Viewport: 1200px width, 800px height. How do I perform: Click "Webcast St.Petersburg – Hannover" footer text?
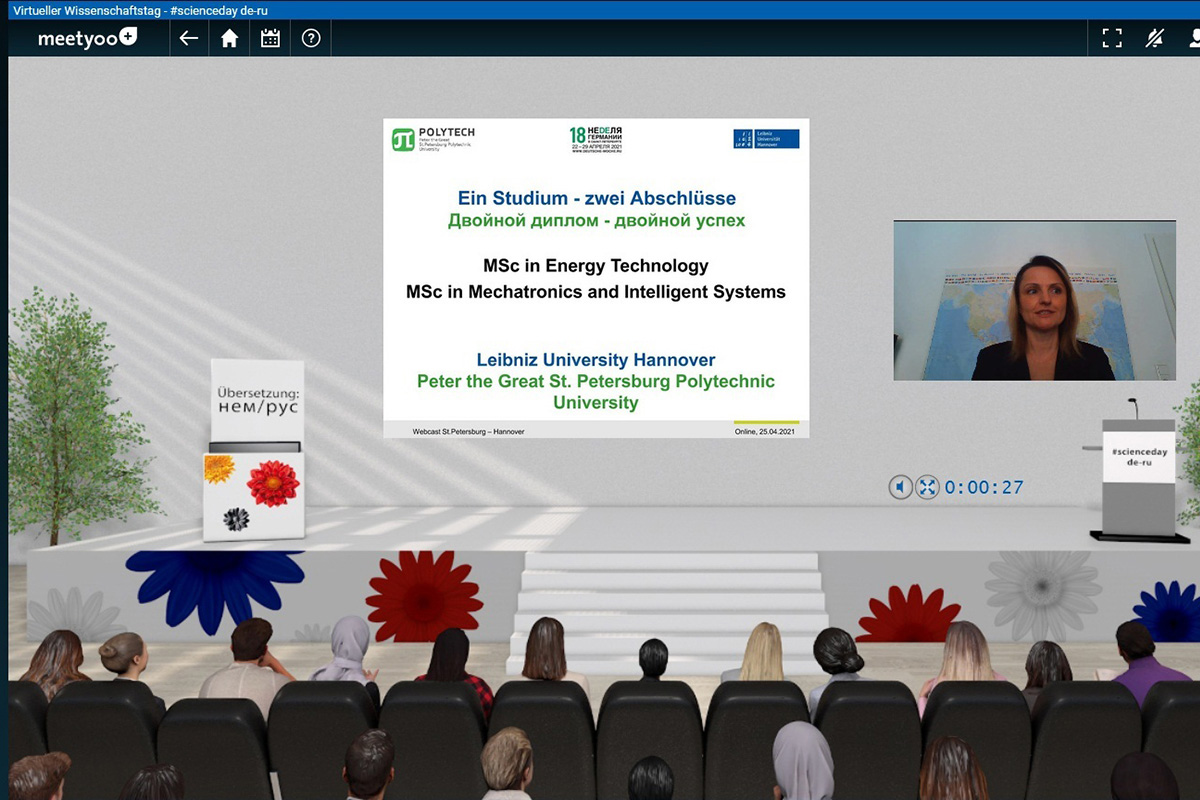[468, 431]
